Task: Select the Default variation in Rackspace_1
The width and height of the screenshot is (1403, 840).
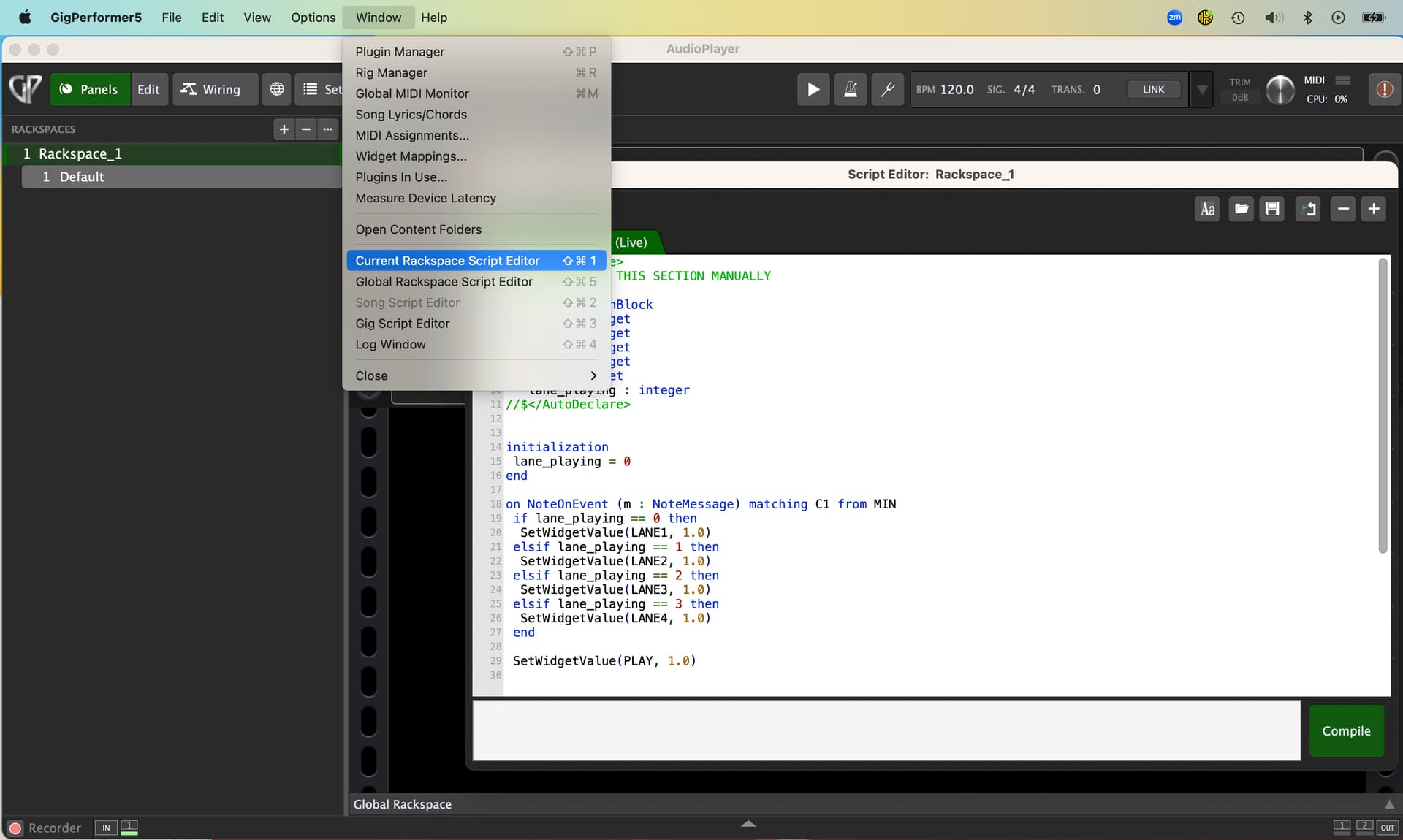Action: (82, 177)
